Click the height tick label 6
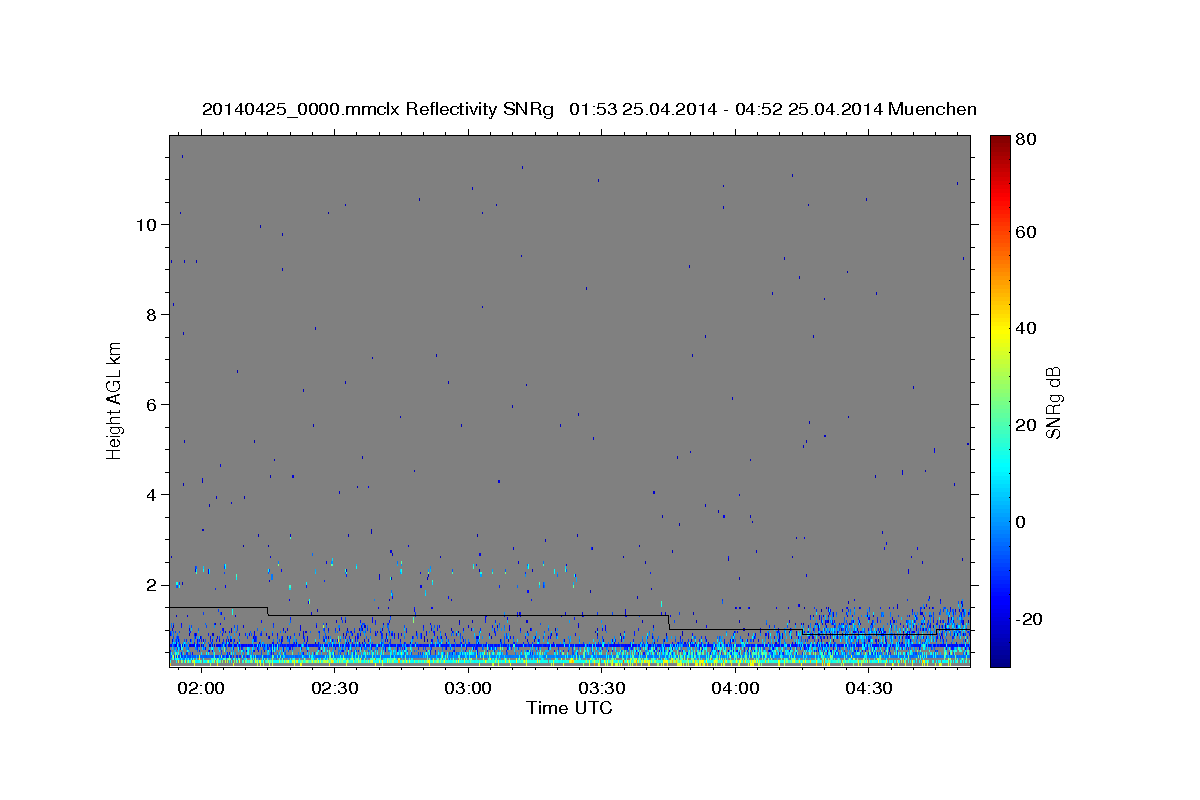The height and width of the screenshot is (800, 1200). coord(151,404)
